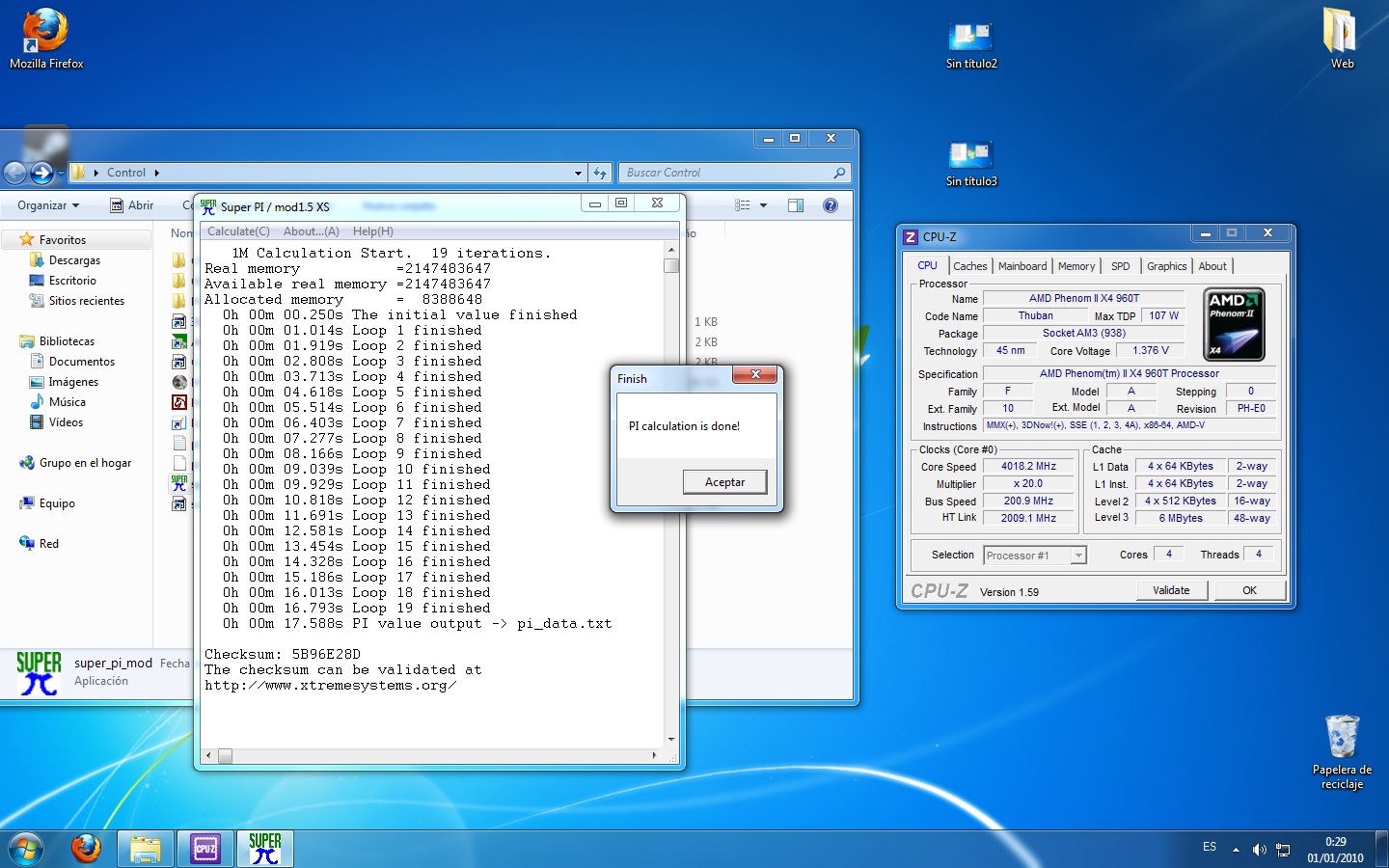This screenshot has height=868, width=1389.
Task: Open the Calculate(C) menu in Super PI
Action: pos(238,231)
